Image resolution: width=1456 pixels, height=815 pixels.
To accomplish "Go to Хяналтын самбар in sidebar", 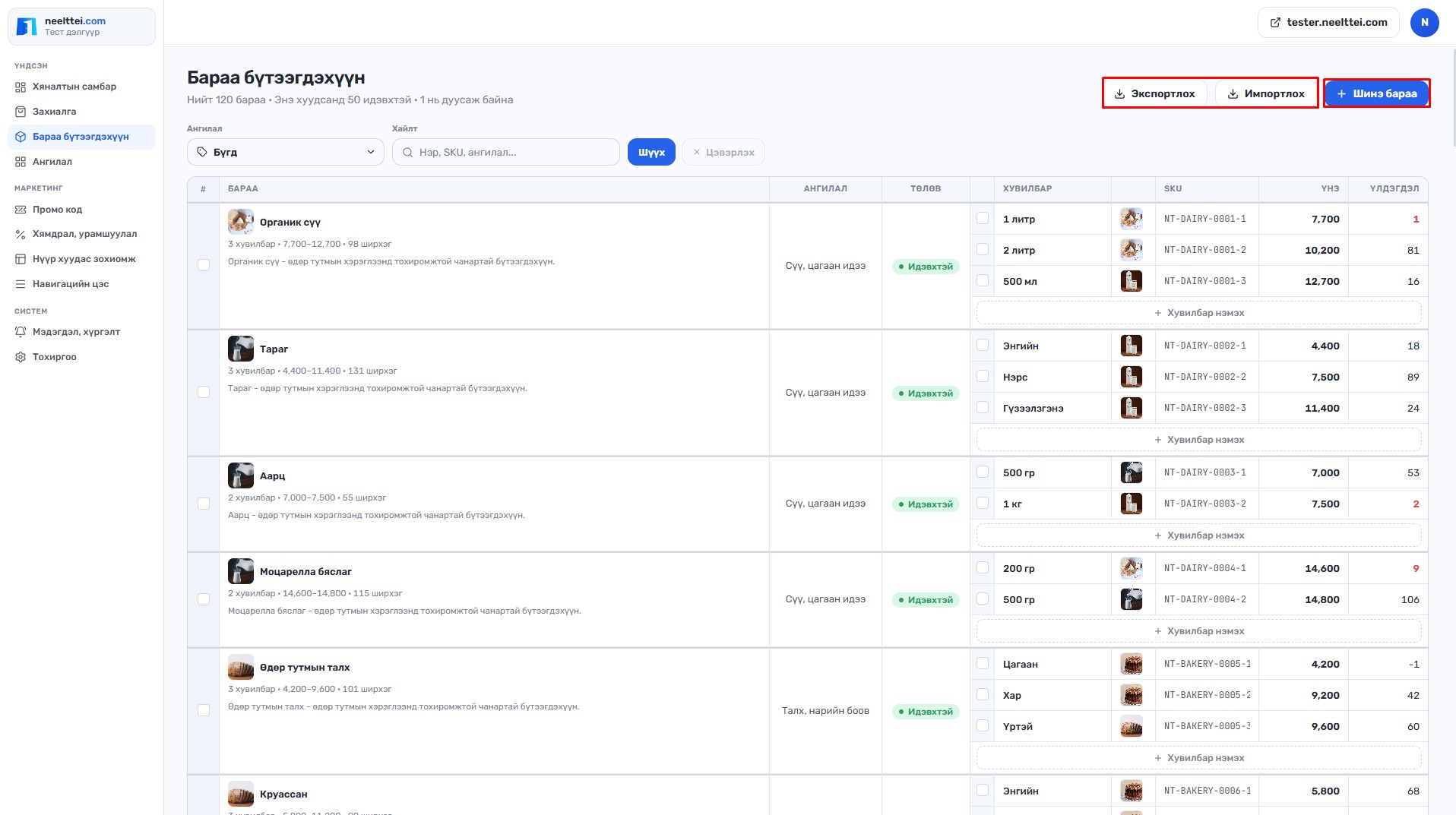I will [x=81, y=87].
